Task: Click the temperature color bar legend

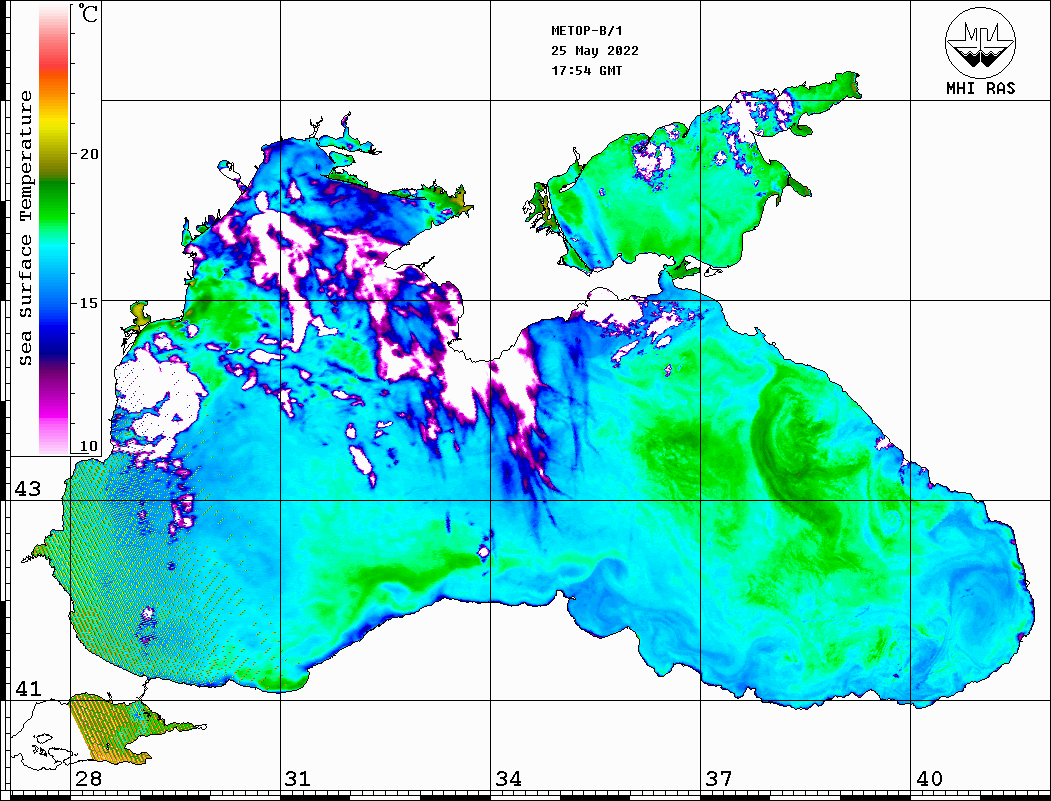Action: point(54,229)
